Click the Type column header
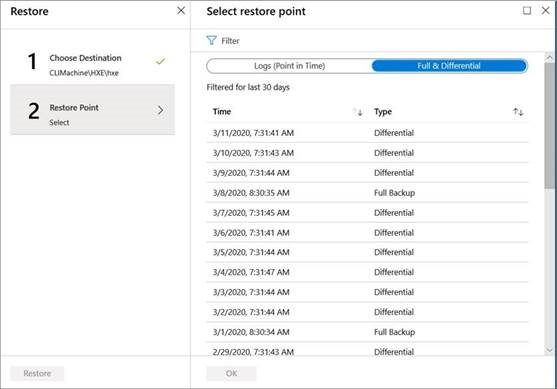Image resolution: width=557 pixels, height=389 pixels. point(383,112)
